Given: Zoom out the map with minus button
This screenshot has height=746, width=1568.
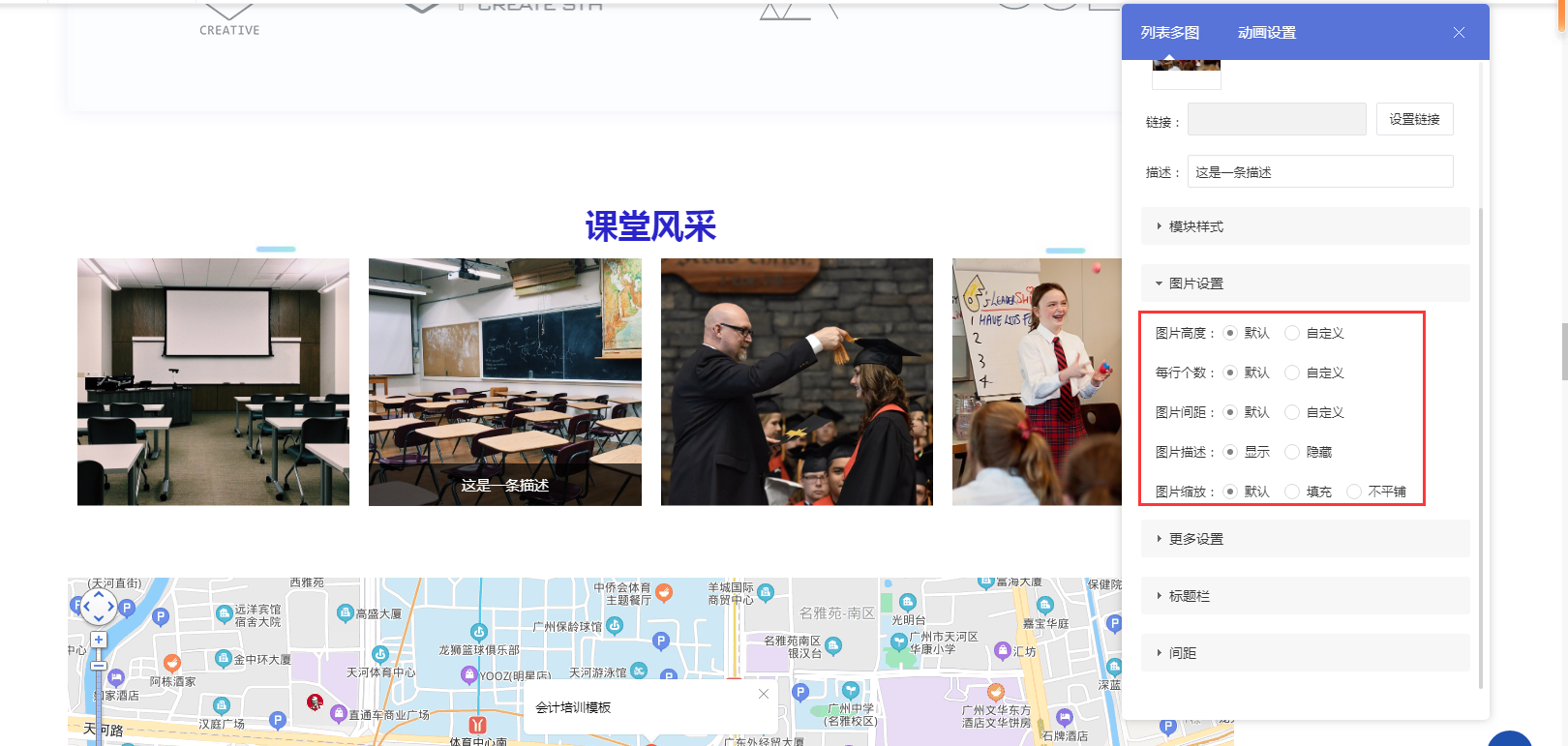Looking at the screenshot, I should 99,665.
